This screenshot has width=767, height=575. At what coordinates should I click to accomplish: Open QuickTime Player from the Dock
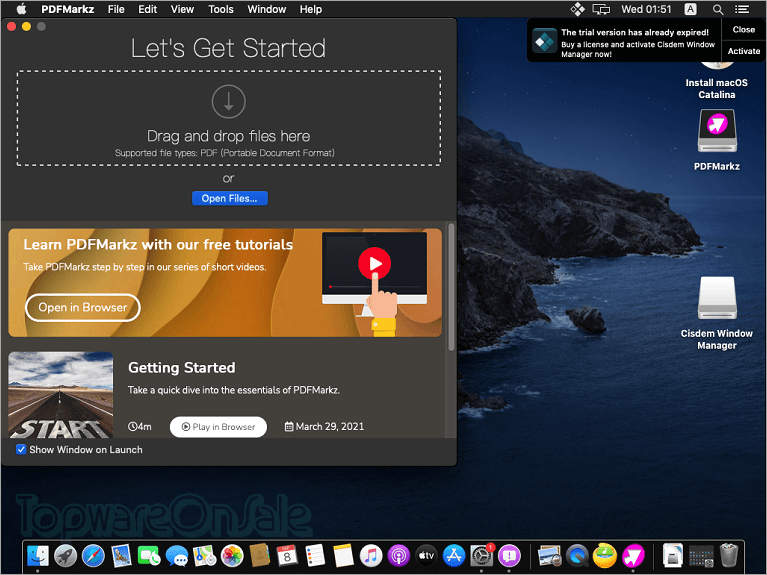click(x=577, y=556)
